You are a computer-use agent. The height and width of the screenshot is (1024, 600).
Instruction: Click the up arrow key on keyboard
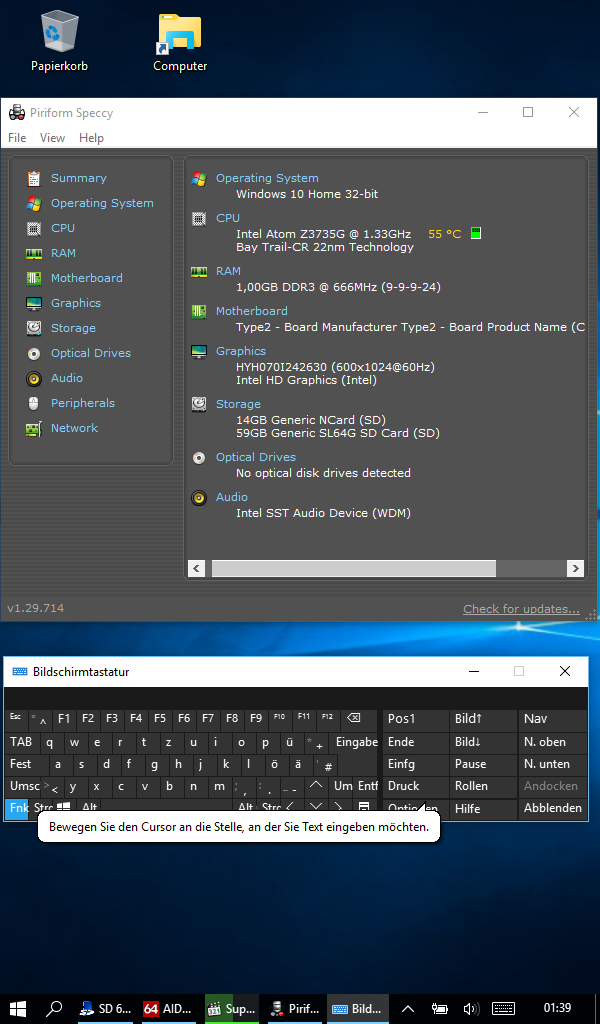316,786
